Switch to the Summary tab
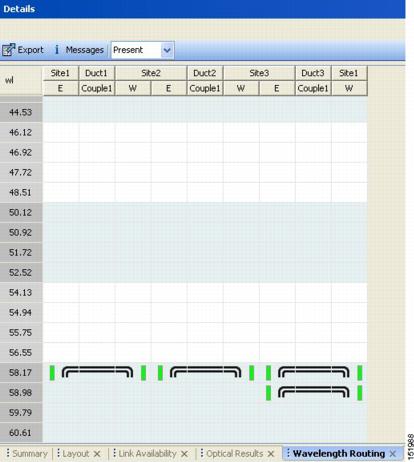This screenshot has width=414, height=462. click(x=29, y=454)
